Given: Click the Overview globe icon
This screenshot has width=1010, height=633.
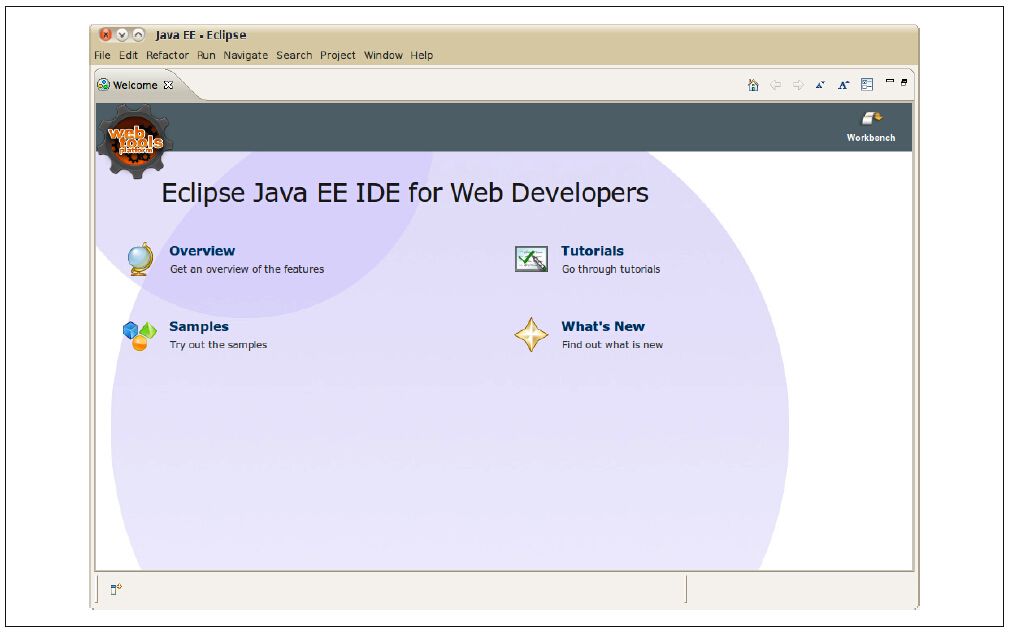Looking at the screenshot, I should tap(140, 259).
